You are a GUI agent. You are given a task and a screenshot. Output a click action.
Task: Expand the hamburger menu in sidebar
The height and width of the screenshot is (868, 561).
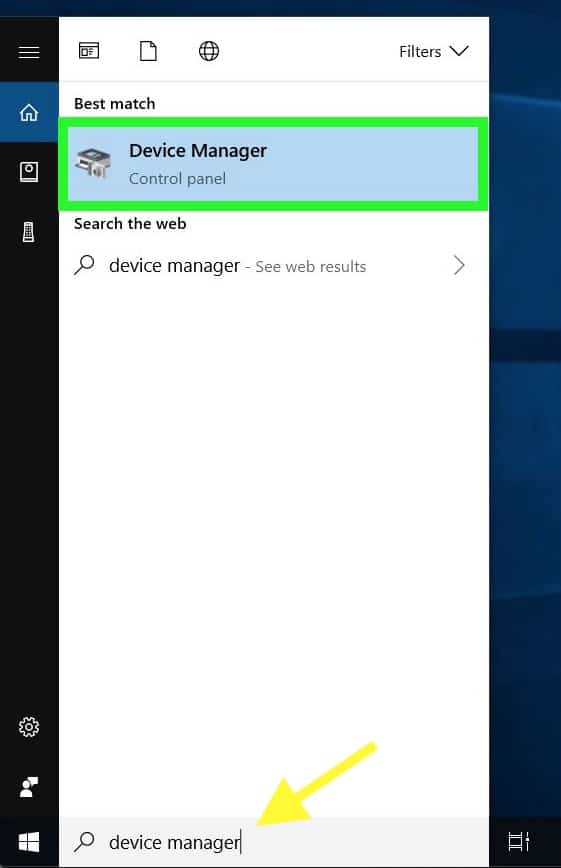click(x=29, y=52)
